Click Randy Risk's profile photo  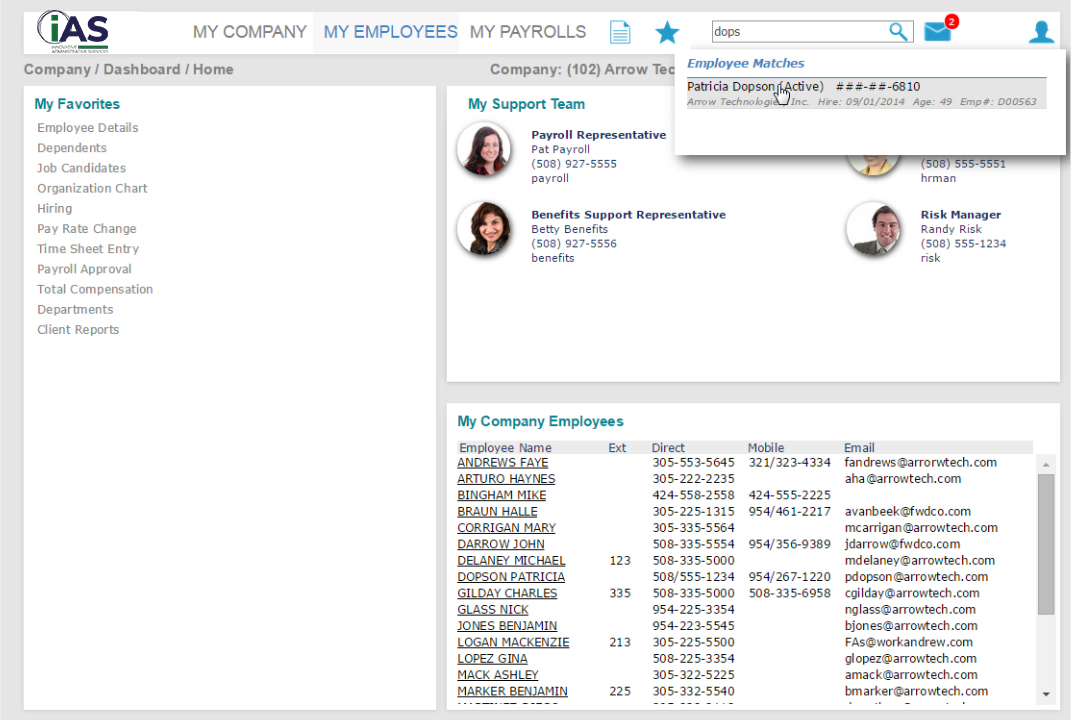click(x=874, y=229)
